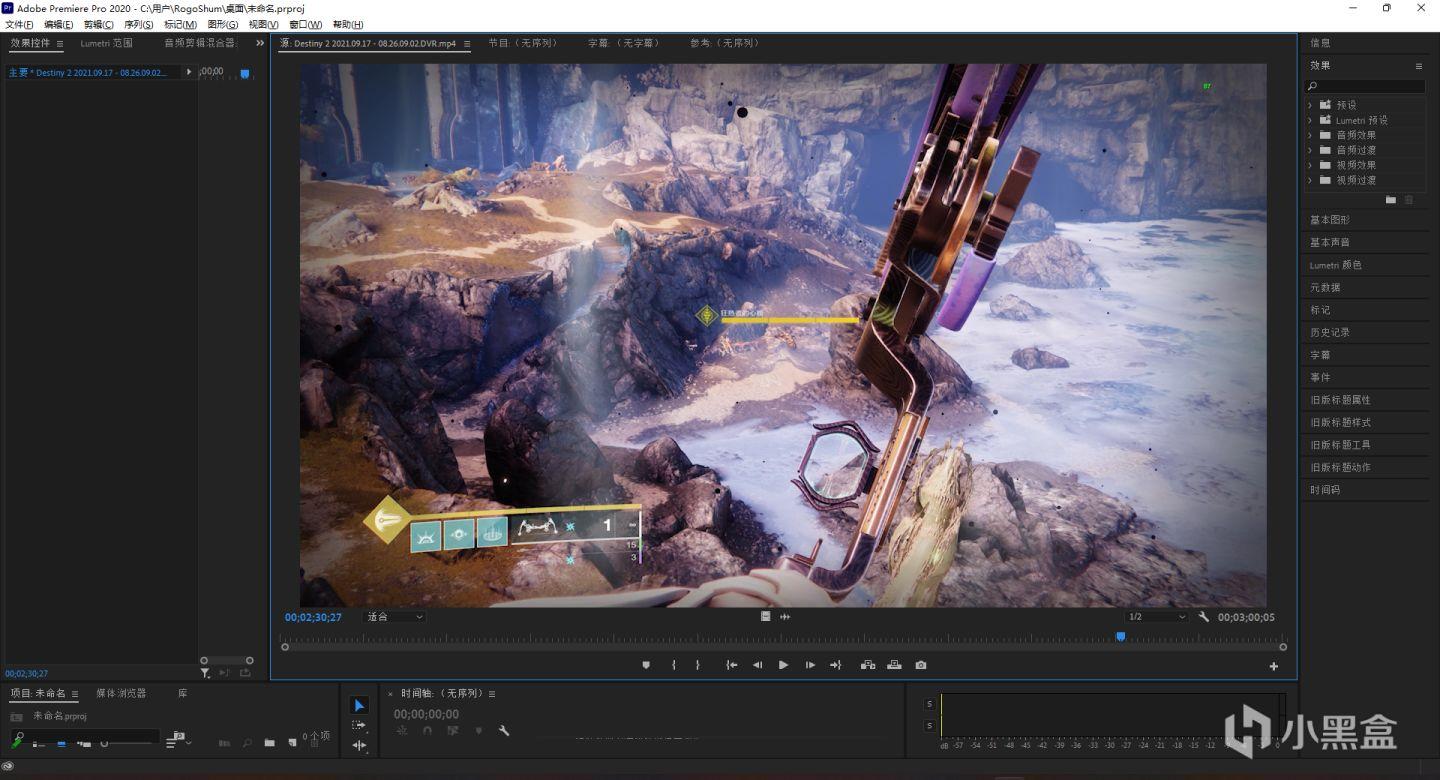Click the Effects panel search field
This screenshot has width=1440, height=780.
[1366, 86]
